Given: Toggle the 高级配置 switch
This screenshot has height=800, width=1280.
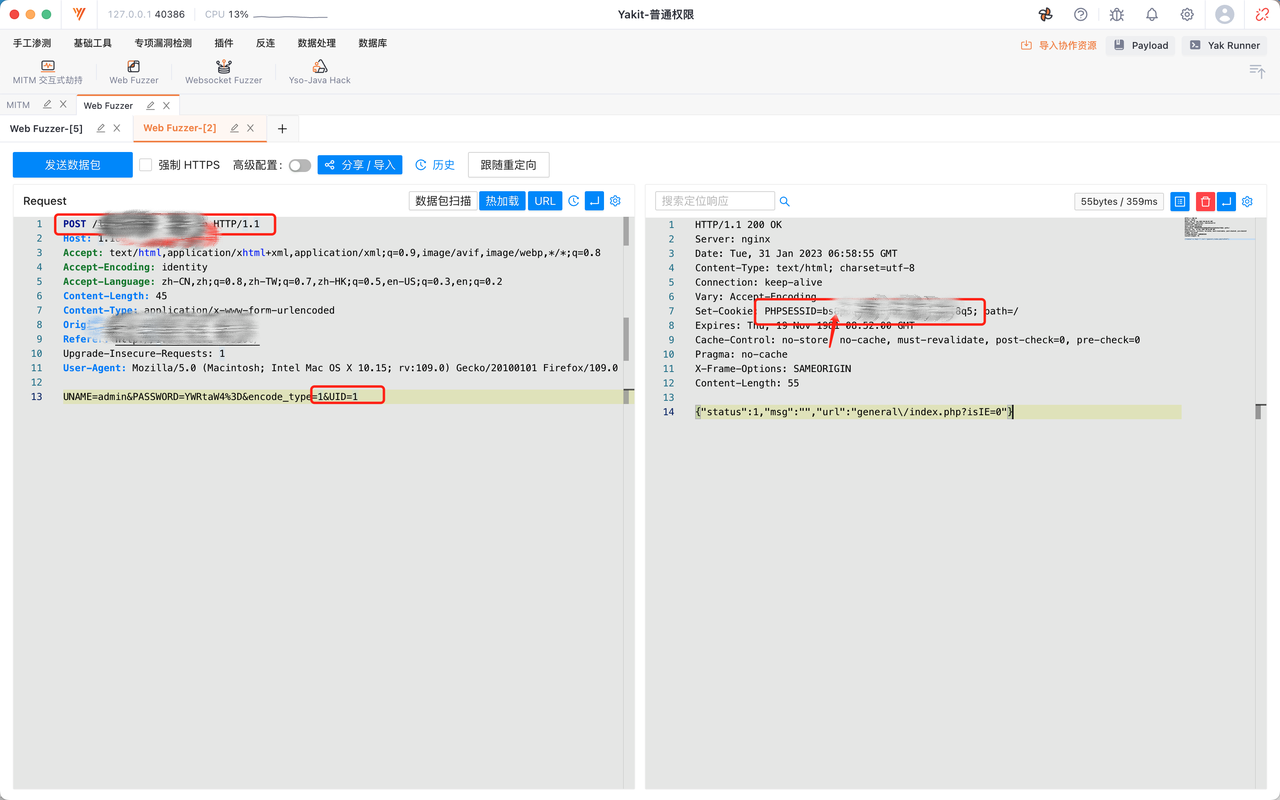Looking at the screenshot, I should point(299,165).
